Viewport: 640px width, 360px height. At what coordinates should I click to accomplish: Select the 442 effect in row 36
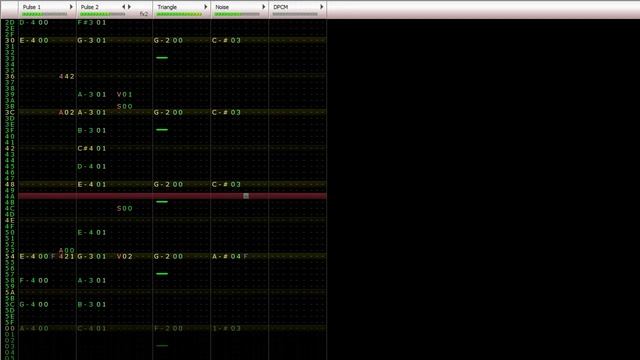click(67, 76)
